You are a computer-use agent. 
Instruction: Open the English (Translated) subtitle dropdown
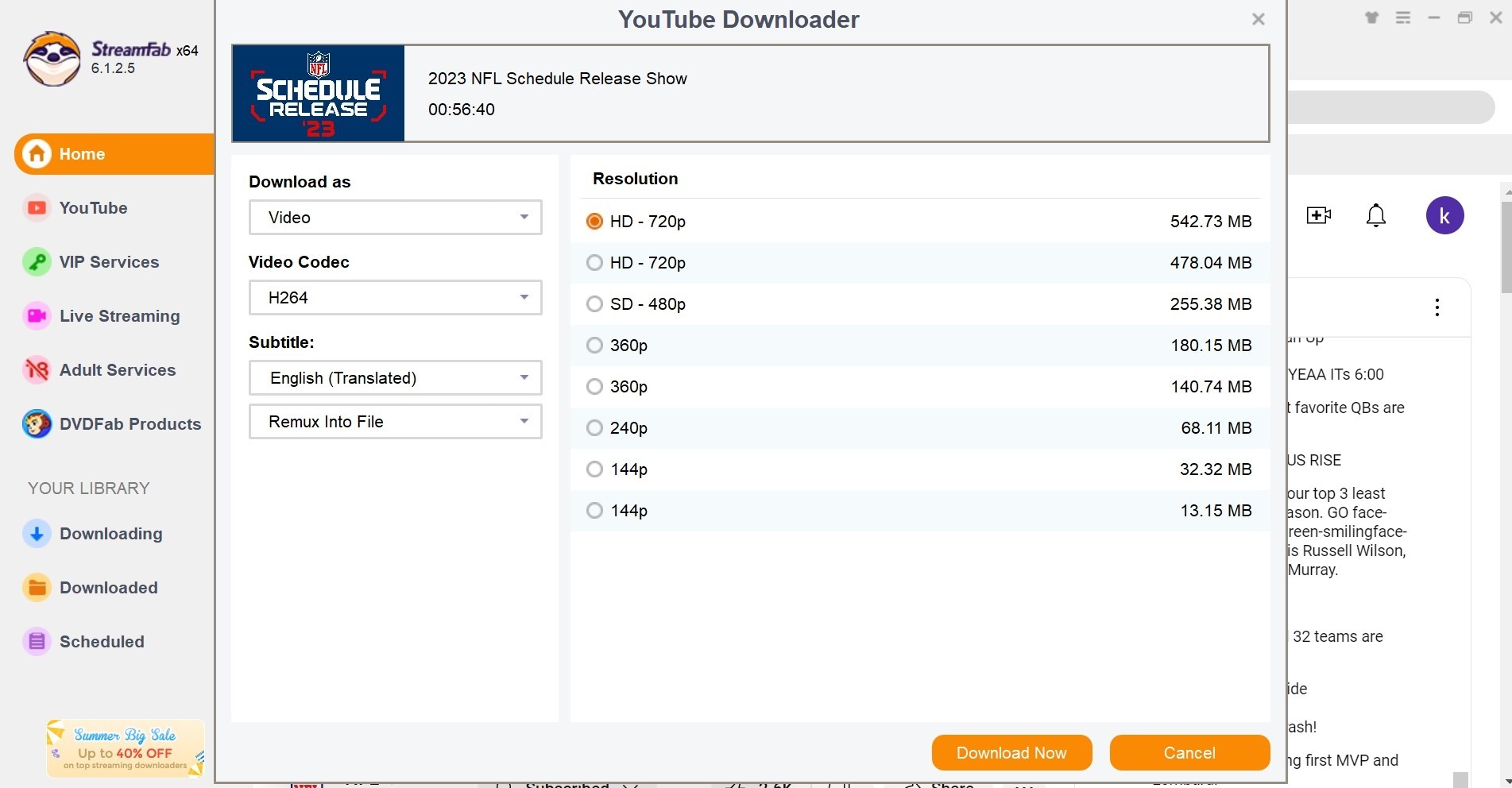pyautogui.click(x=396, y=378)
